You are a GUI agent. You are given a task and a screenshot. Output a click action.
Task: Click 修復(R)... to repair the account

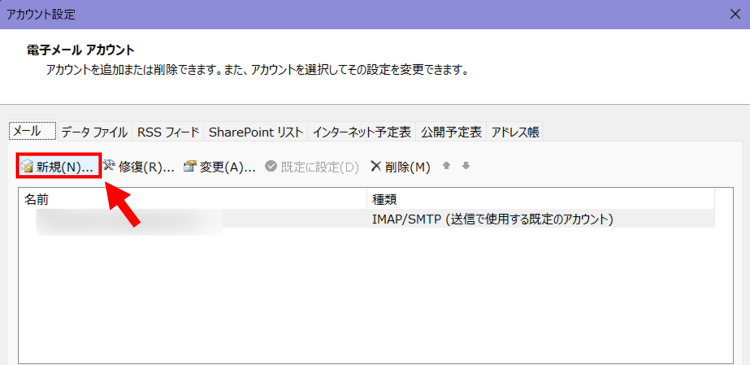[x=139, y=167]
